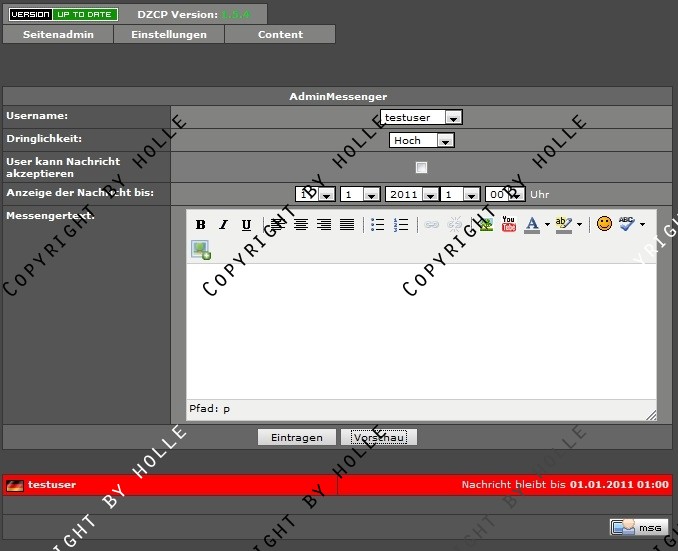
Task: Toggle the spell checker icon
Action: click(627, 224)
